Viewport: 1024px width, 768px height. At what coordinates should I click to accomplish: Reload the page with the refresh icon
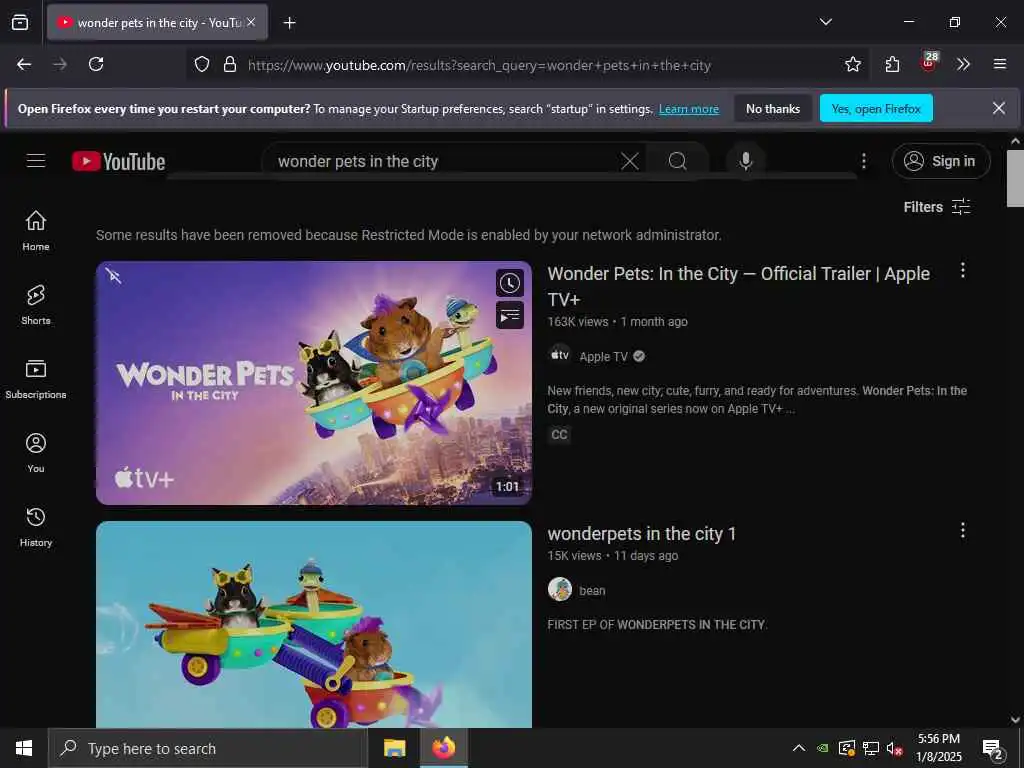pos(96,64)
